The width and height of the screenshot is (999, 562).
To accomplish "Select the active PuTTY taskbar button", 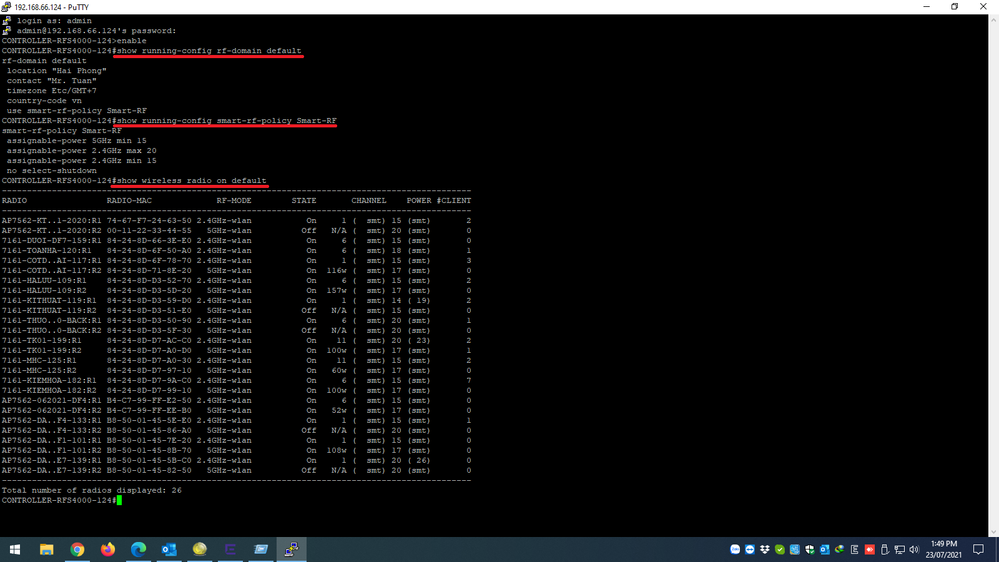I will [292, 549].
